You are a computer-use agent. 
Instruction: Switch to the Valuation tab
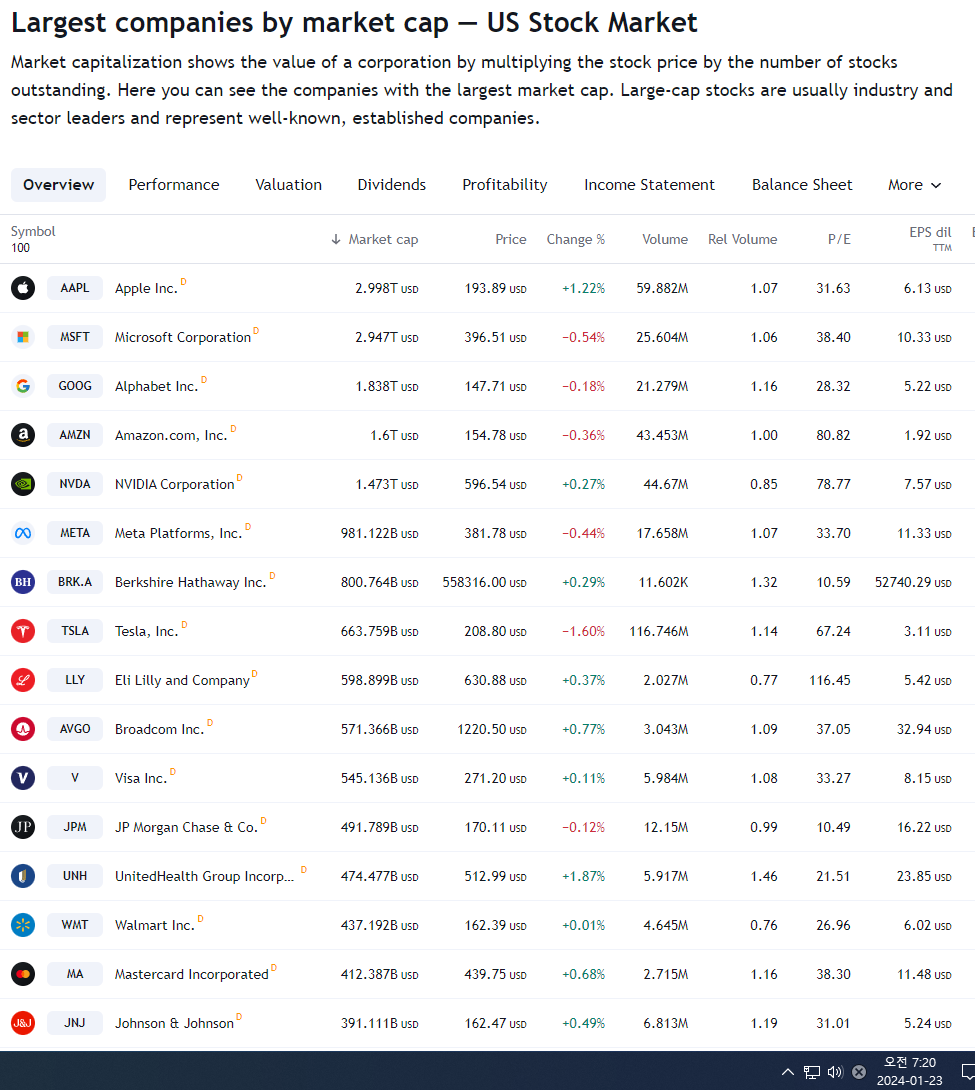pos(288,185)
